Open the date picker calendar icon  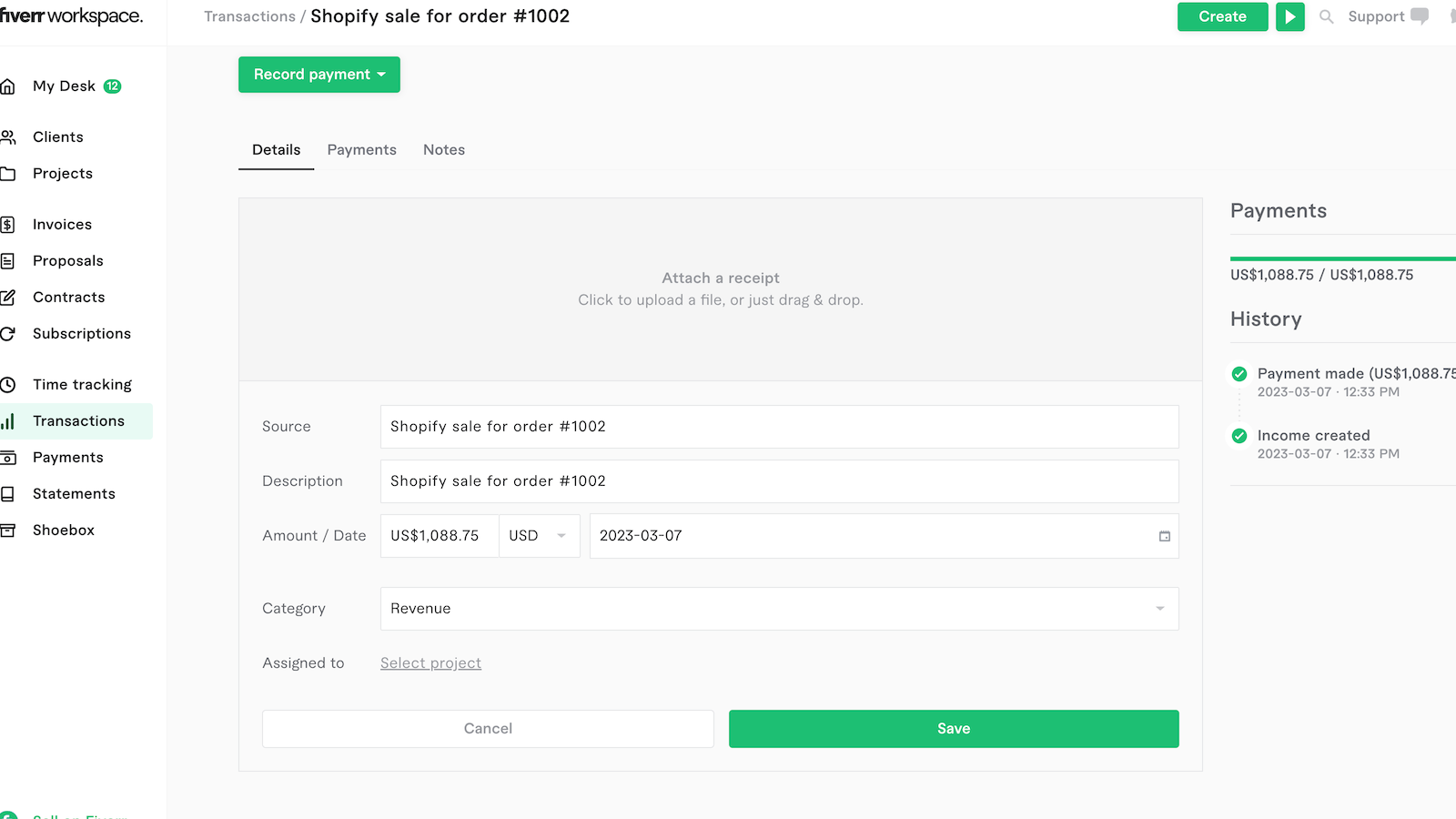pos(1165,536)
